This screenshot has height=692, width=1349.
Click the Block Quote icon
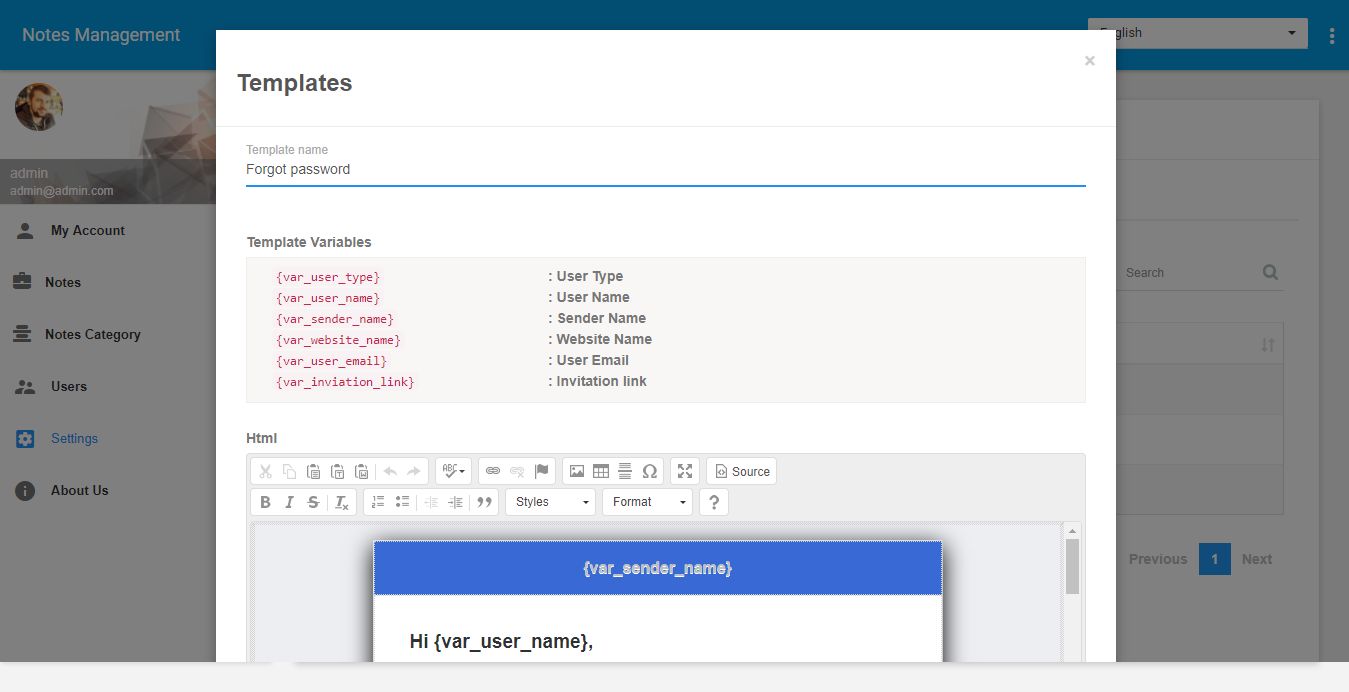tap(485, 502)
